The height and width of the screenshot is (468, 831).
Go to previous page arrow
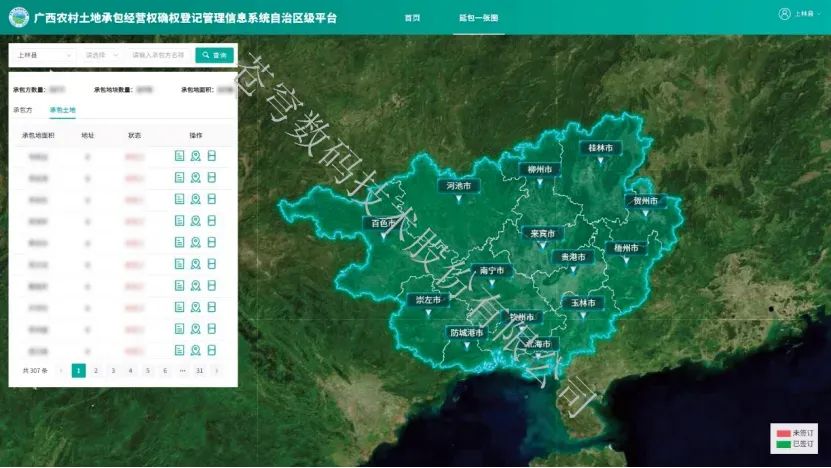61,370
